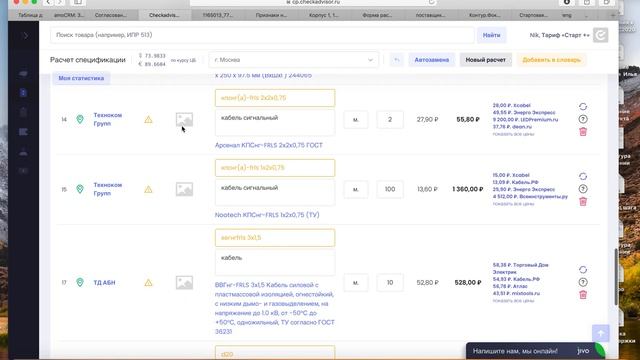Switch to Форма рас browser tab
Screen dimensions: 640x360
tap(377, 15)
